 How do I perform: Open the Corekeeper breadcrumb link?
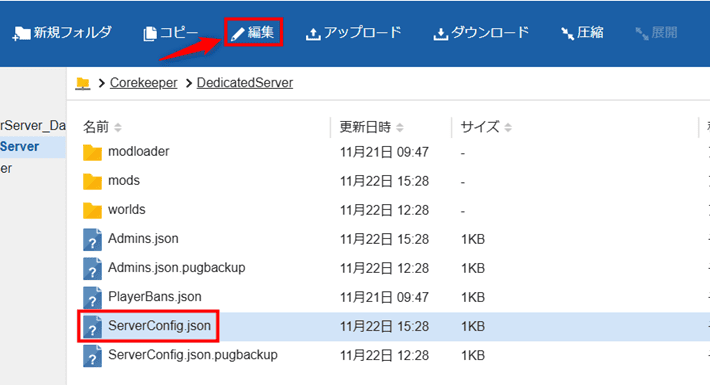(144, 83)
